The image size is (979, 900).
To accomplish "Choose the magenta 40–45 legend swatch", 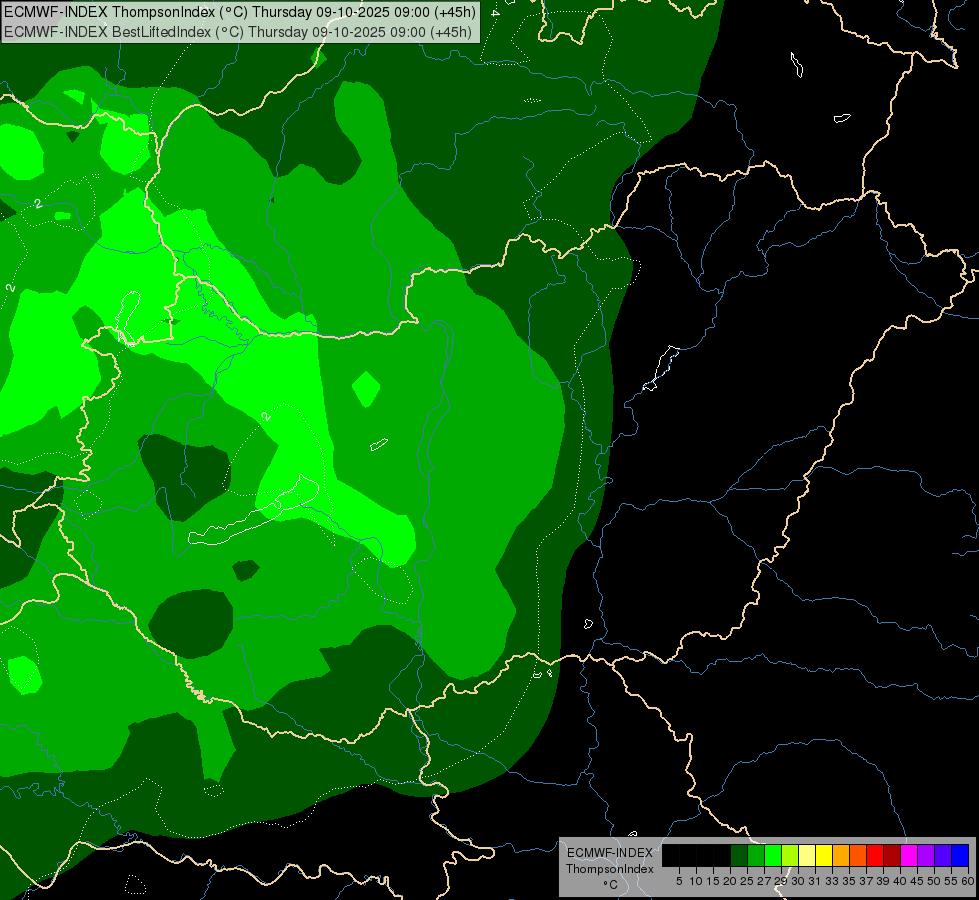I will tap(909, 855).
